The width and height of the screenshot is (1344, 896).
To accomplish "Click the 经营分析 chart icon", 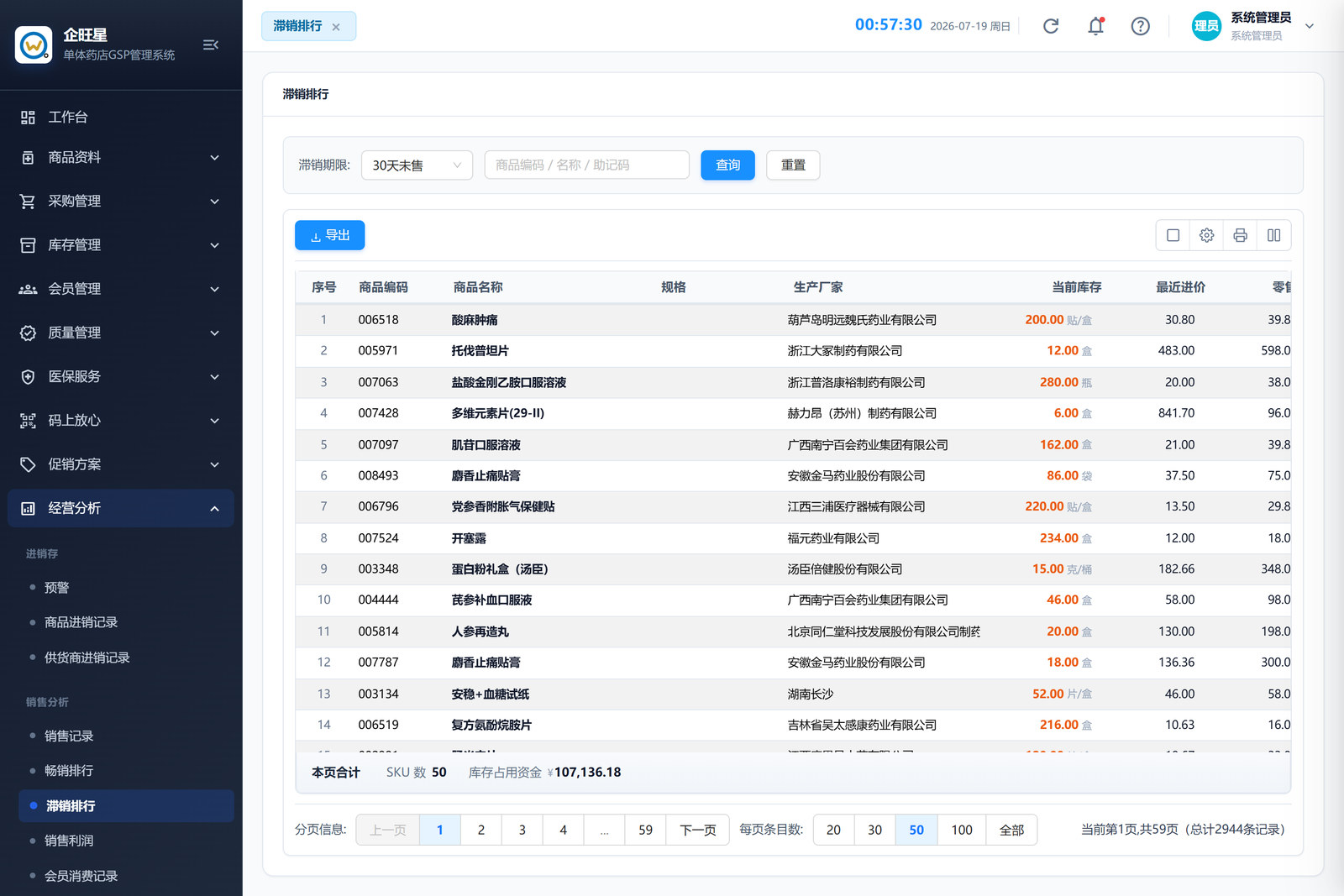I will click(28, 508).
